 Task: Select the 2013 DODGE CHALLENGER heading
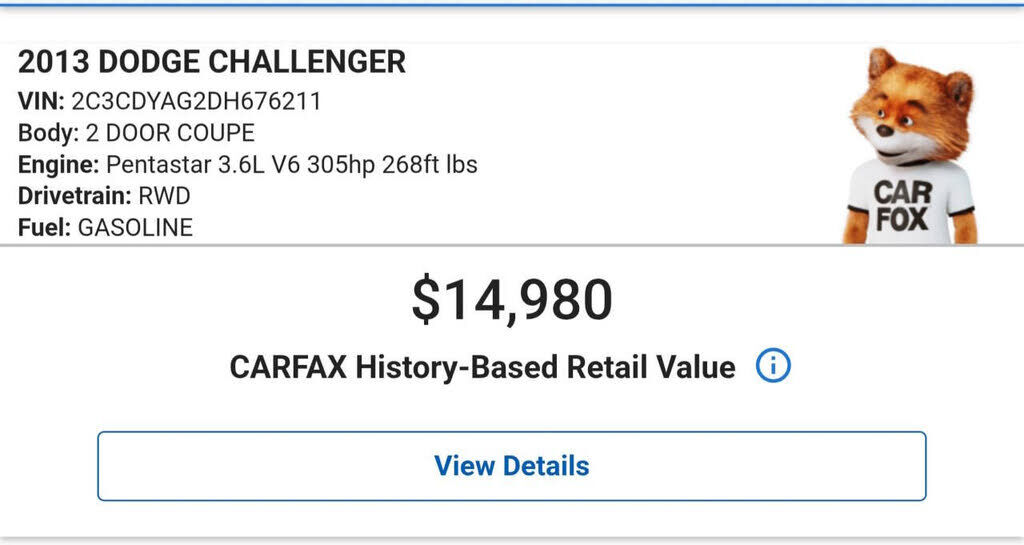coord(212,62)
